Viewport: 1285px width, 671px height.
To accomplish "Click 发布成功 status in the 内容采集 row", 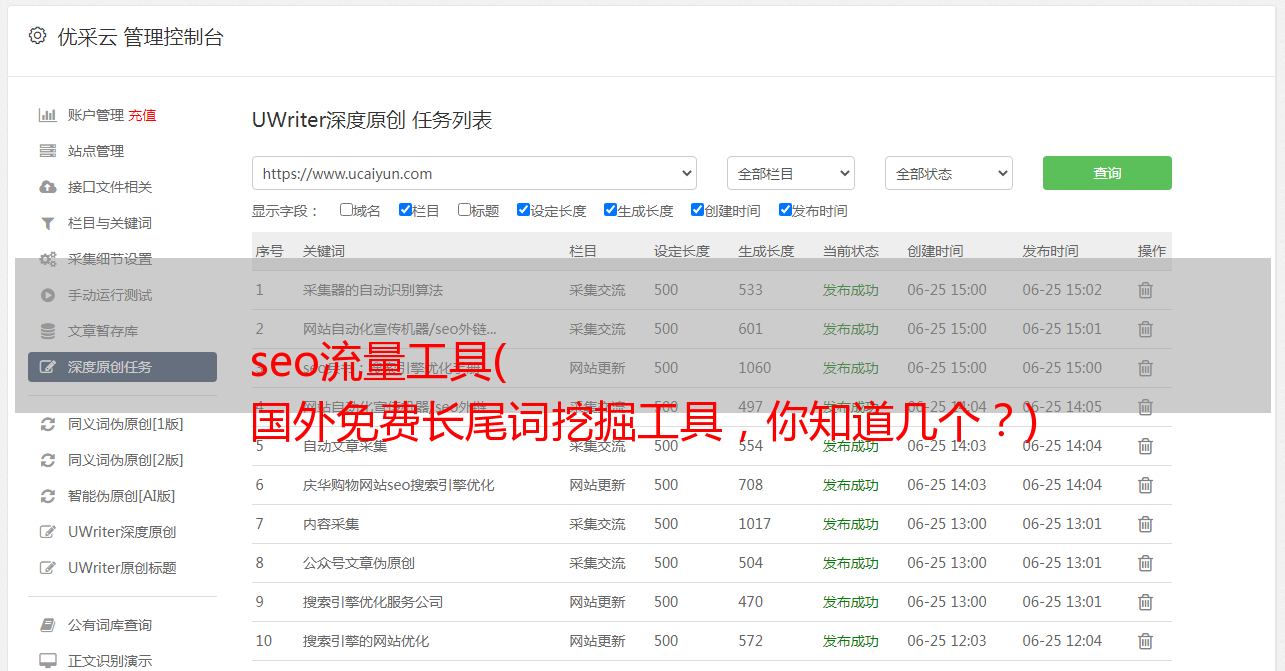I will click(851, 524).
